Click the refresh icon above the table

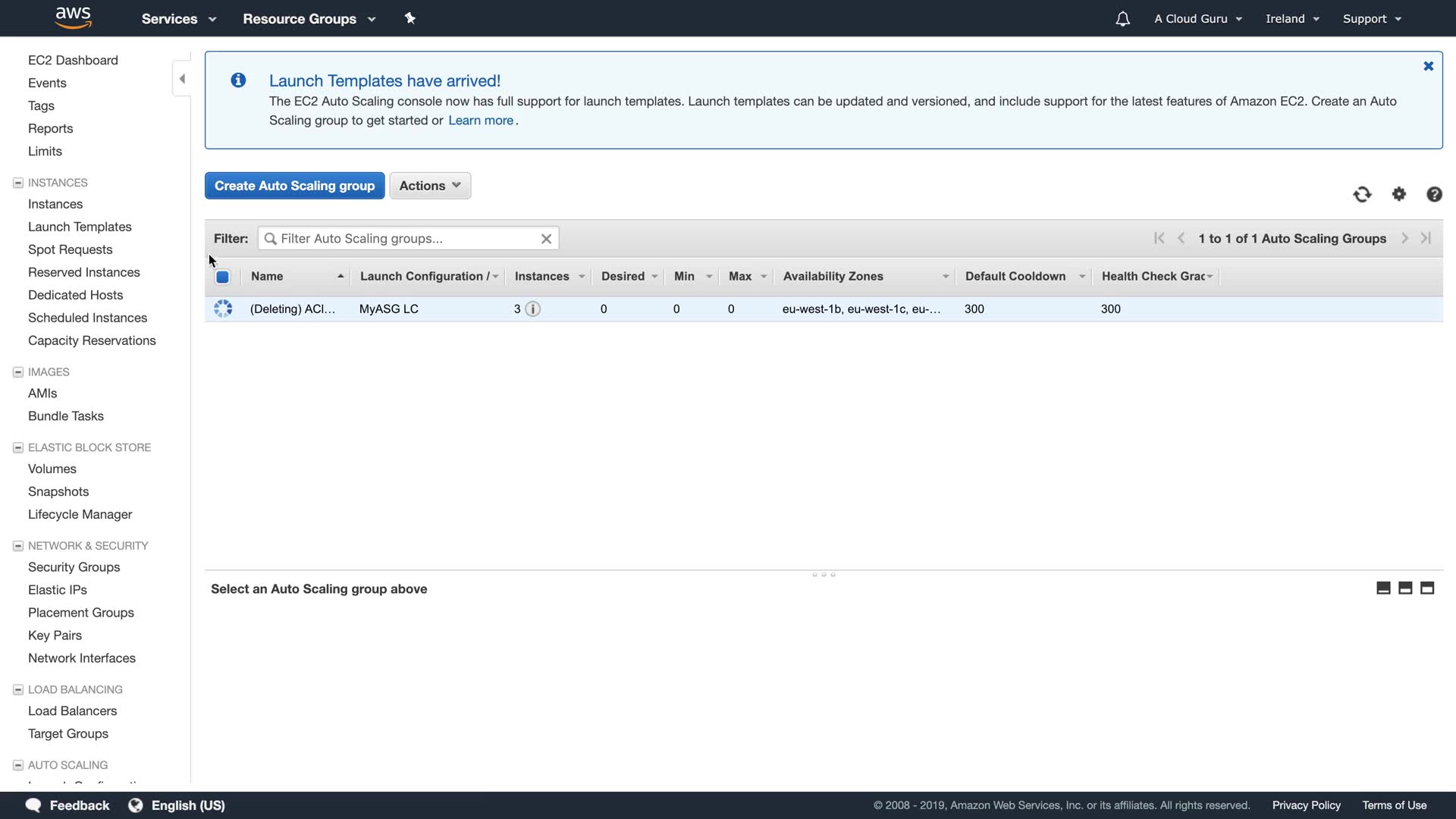pos(1362,195)
